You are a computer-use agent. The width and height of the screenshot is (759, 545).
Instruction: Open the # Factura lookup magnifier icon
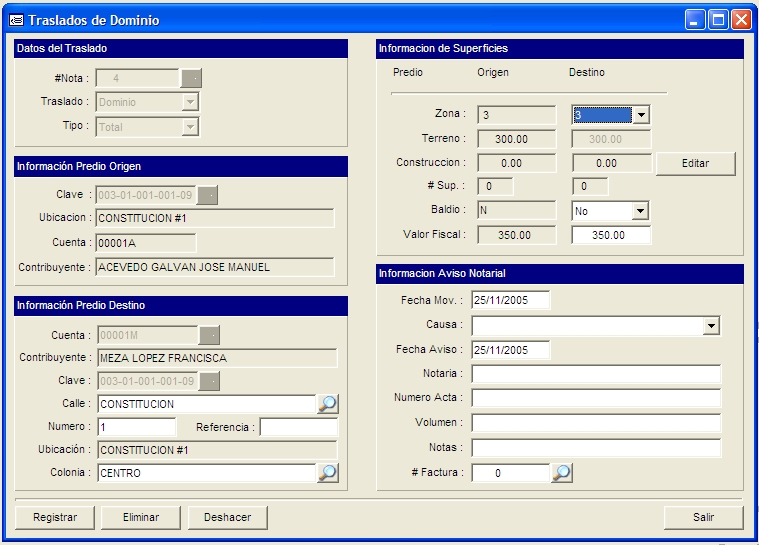(562, 473)
